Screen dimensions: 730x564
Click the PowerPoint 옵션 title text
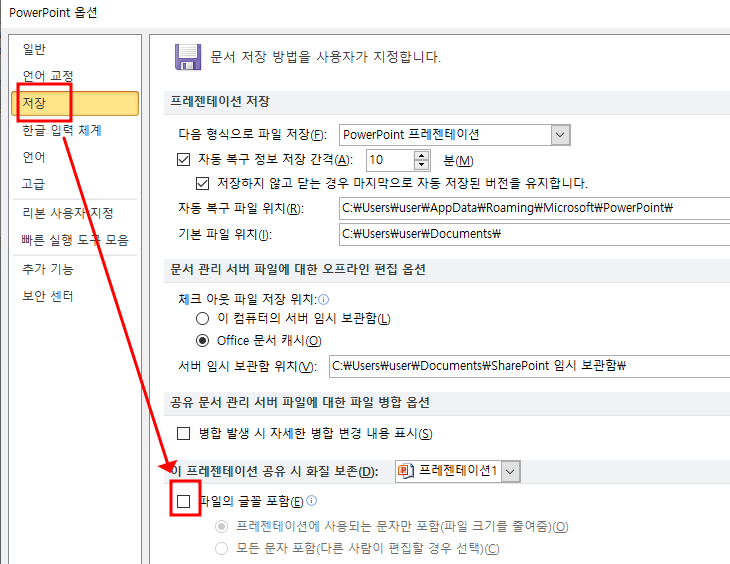click(x=53, y=13)
